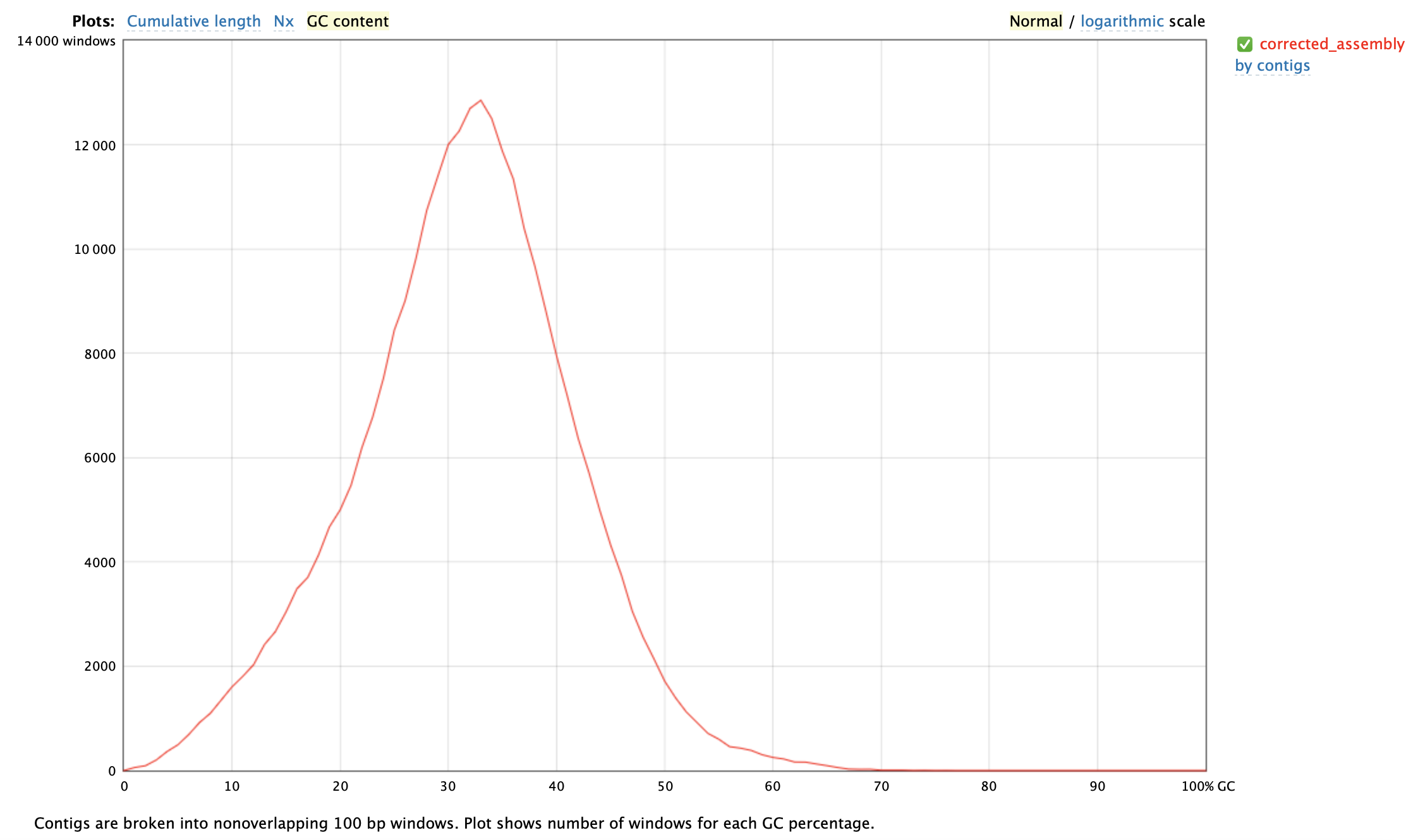Choose Normal scale option
The image size is (1418, 840).
coord(1036,21)
